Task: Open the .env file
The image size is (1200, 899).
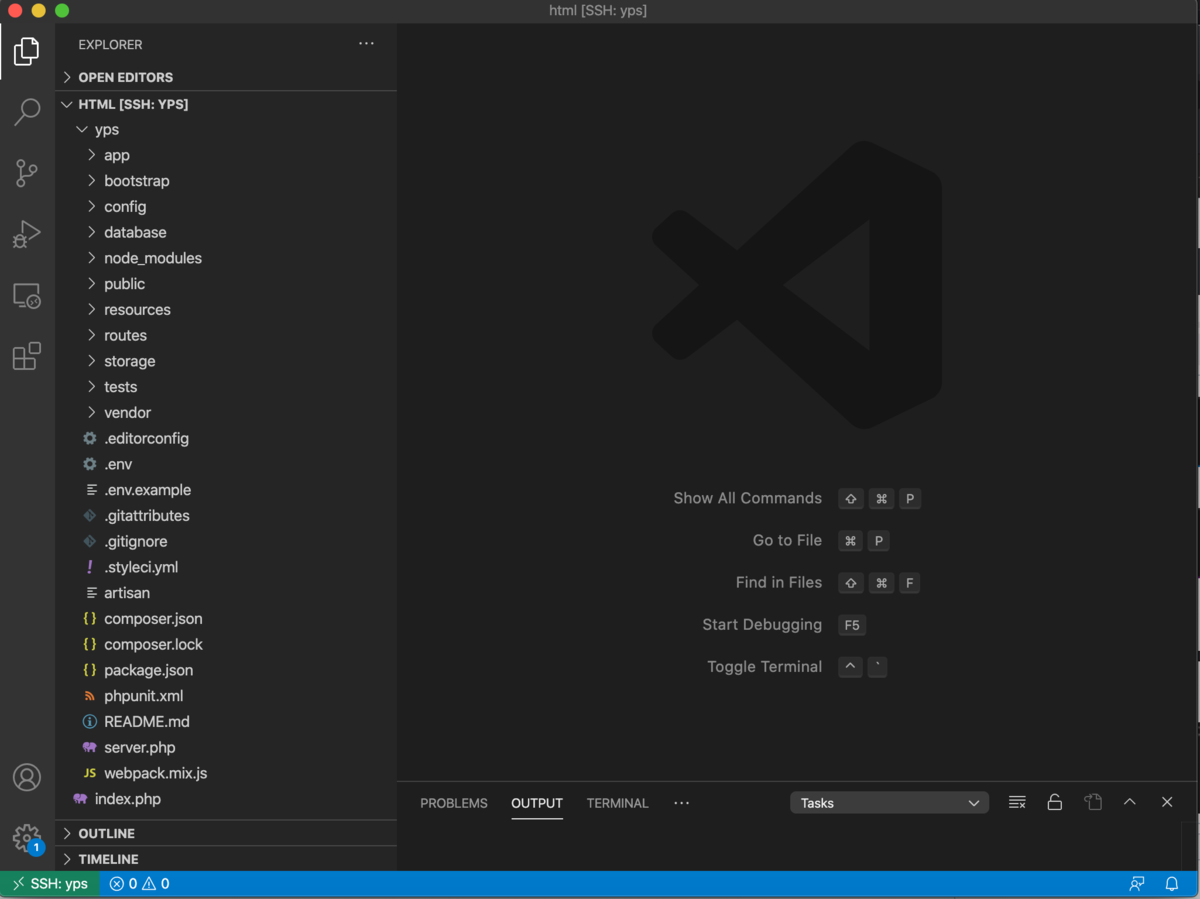Action: (226, 464)
